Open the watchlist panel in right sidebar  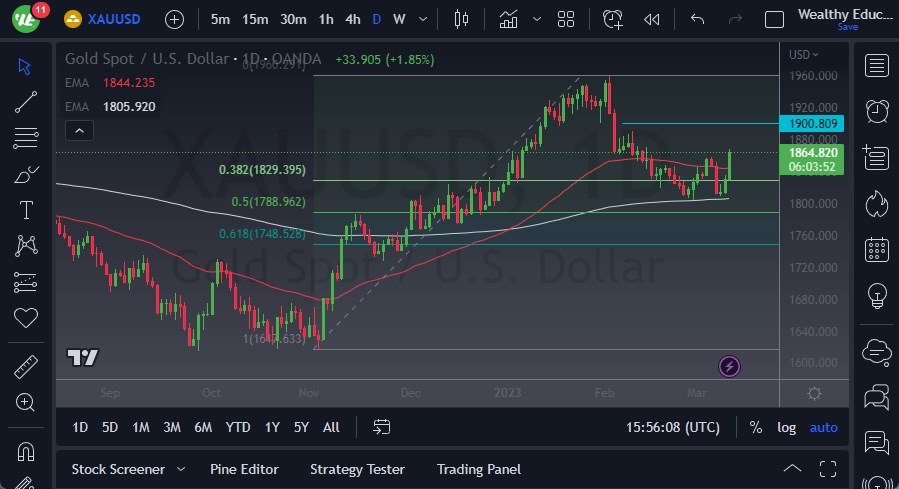click(877, 66)
